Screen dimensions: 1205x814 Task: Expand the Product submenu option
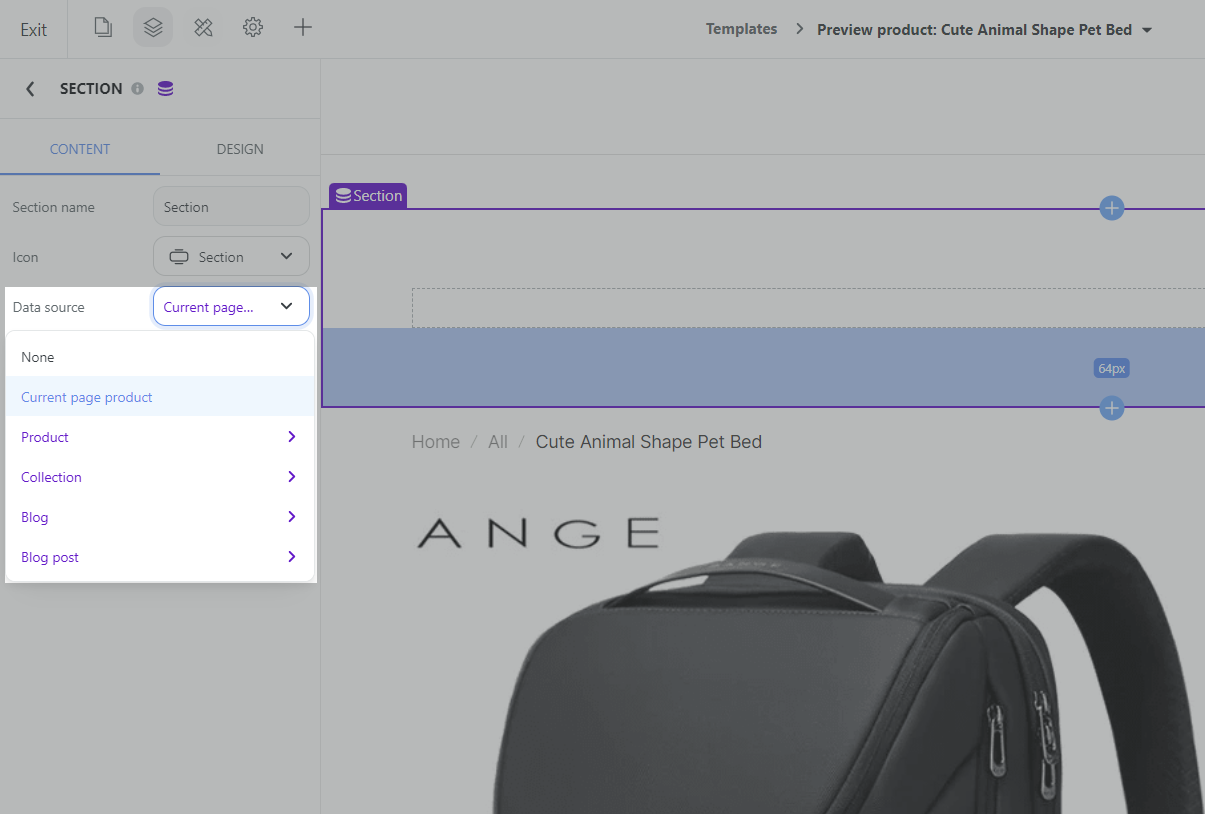[x=160, y=437]
